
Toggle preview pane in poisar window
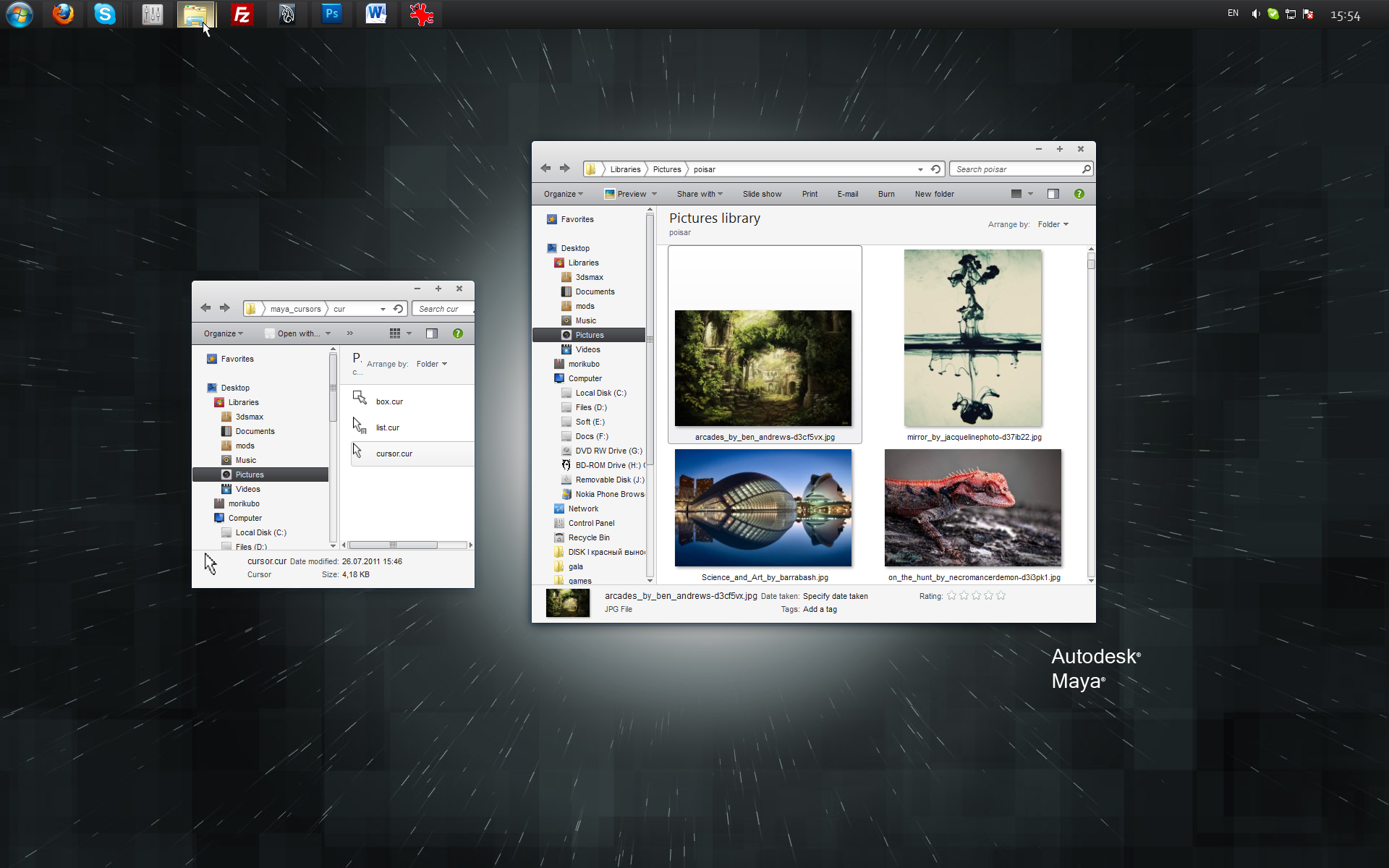coord(1053,194)
